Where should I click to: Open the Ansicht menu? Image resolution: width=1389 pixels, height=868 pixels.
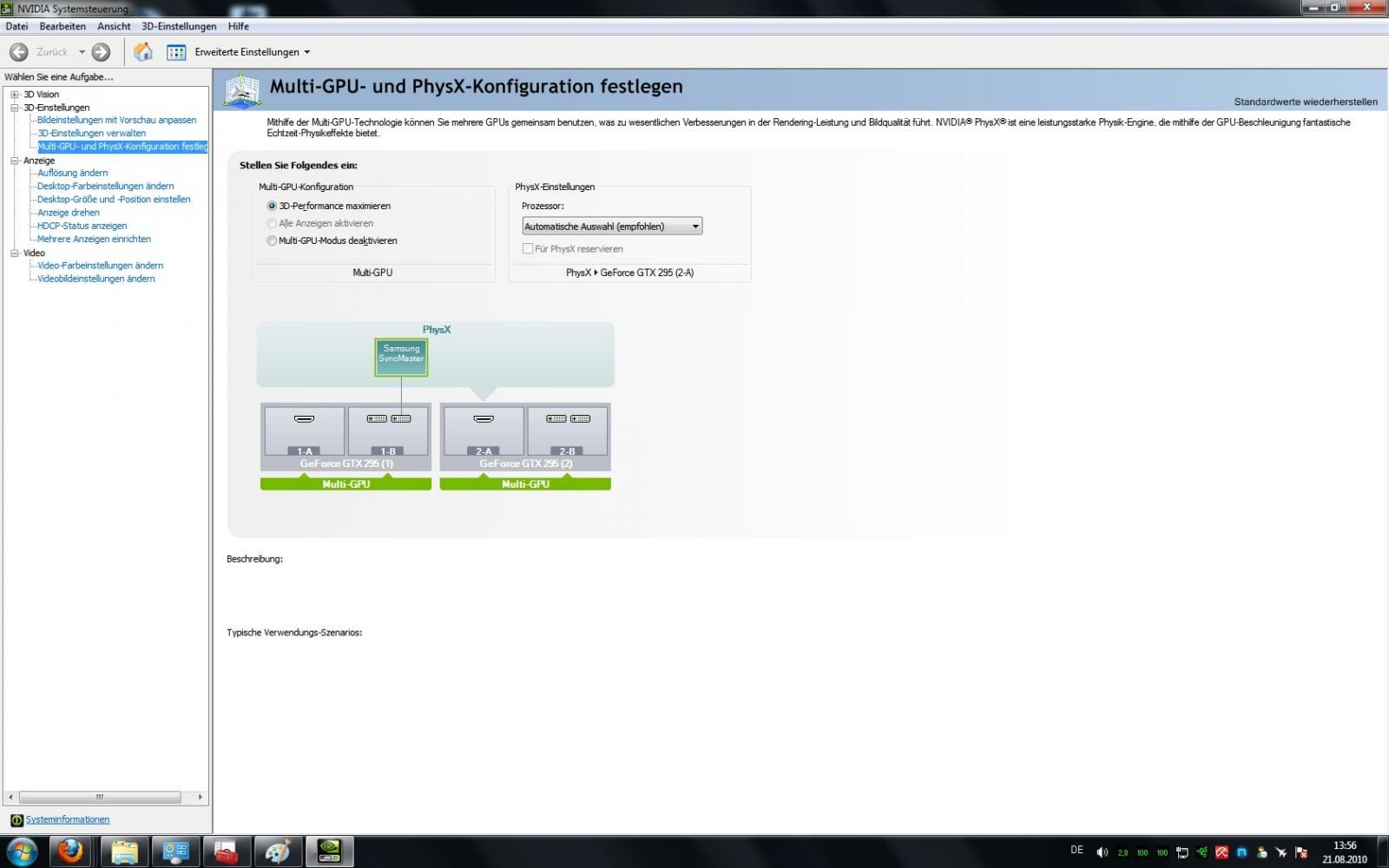point(114,26)
